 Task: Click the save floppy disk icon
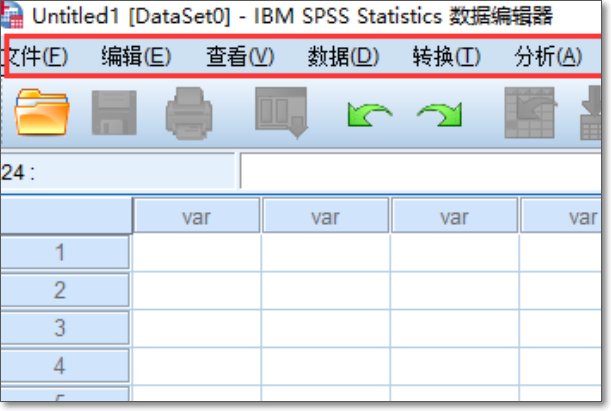pos(114,113)
